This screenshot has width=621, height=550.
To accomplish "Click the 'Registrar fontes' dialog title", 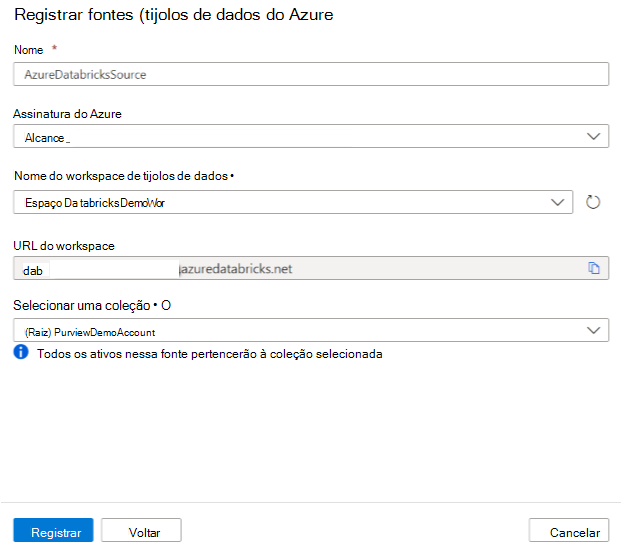I will point(174,15).
